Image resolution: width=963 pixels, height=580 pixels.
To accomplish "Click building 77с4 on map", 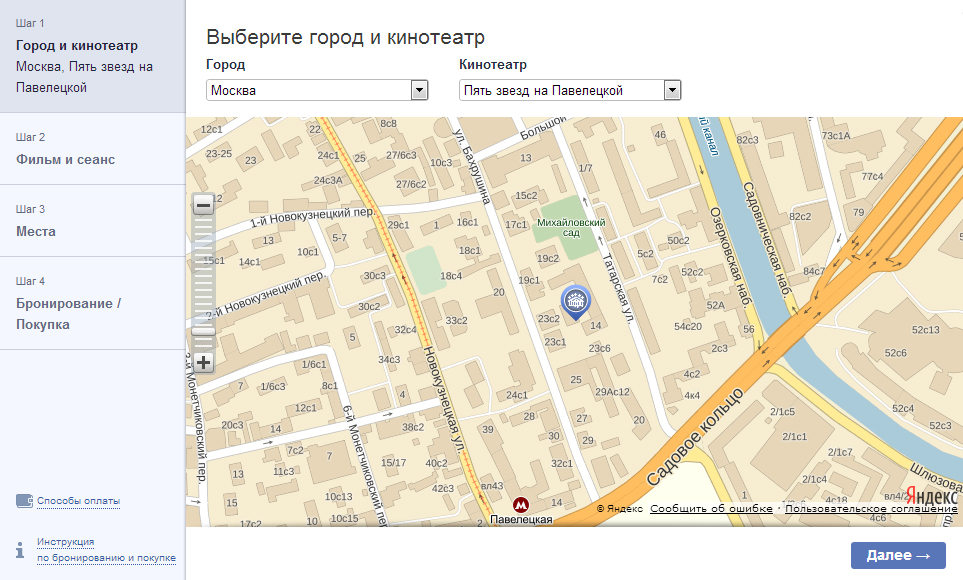I will pyautogui.click(x=872, y=176).
